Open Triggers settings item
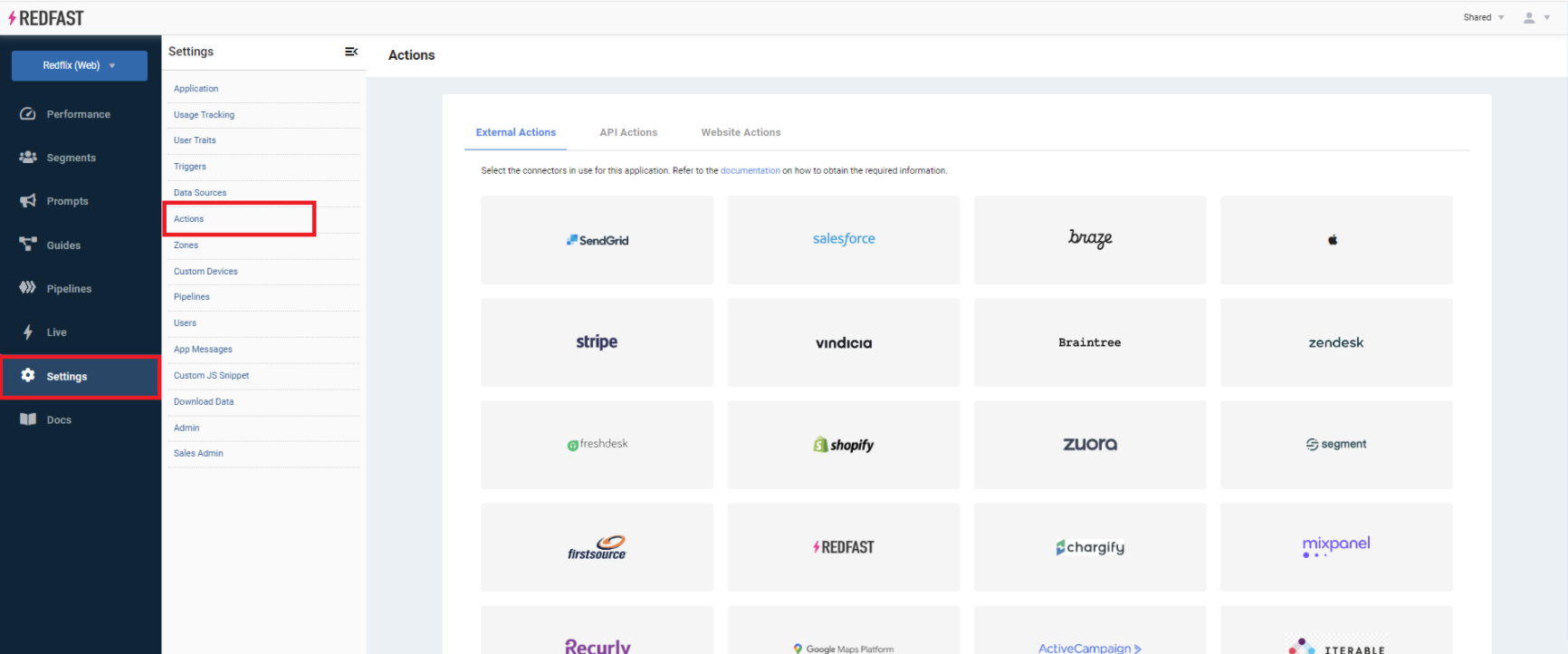Viewport: 1568px width, 654px height. tap(190, 167)
